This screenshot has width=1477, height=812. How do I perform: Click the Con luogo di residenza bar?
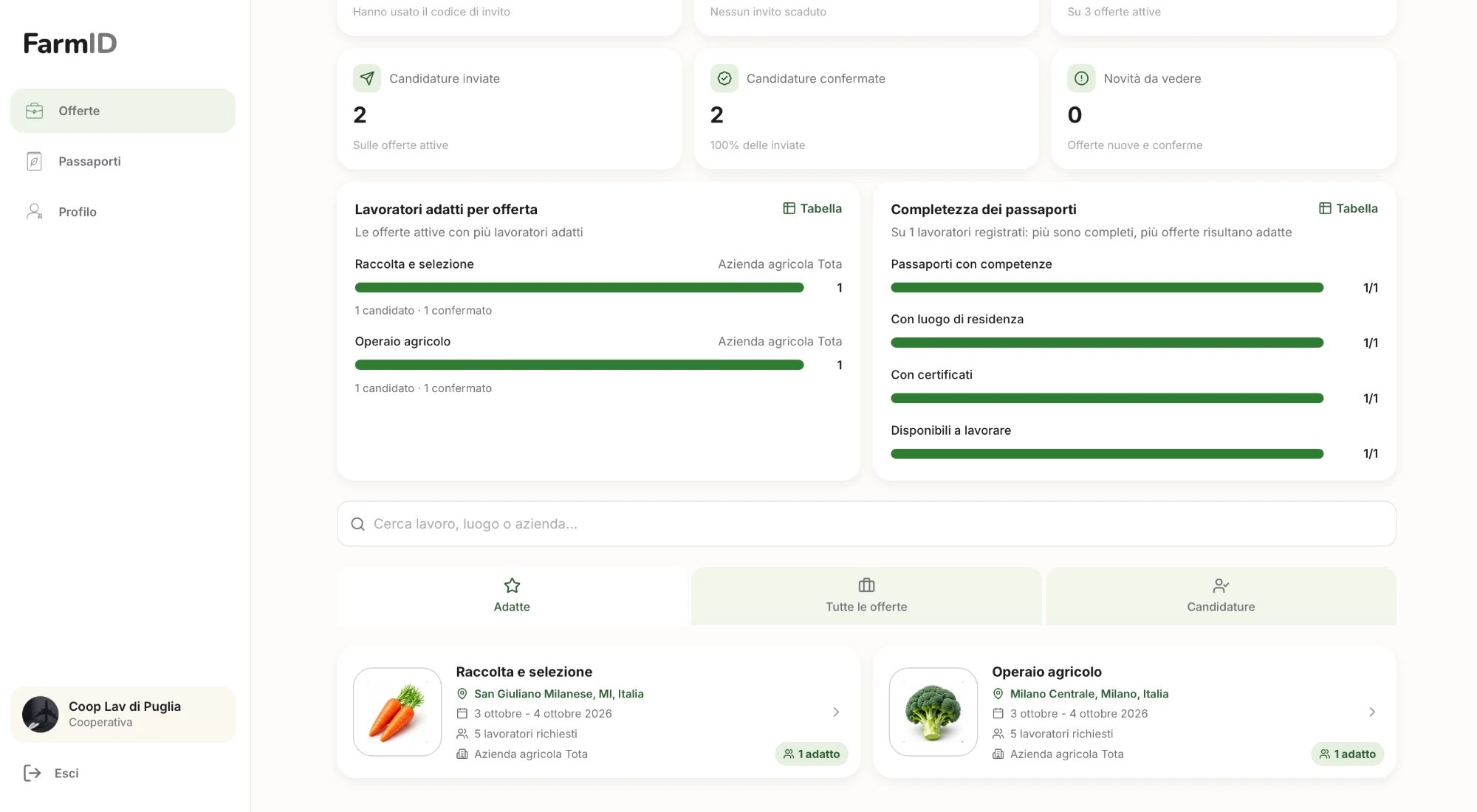[1107, 343]
